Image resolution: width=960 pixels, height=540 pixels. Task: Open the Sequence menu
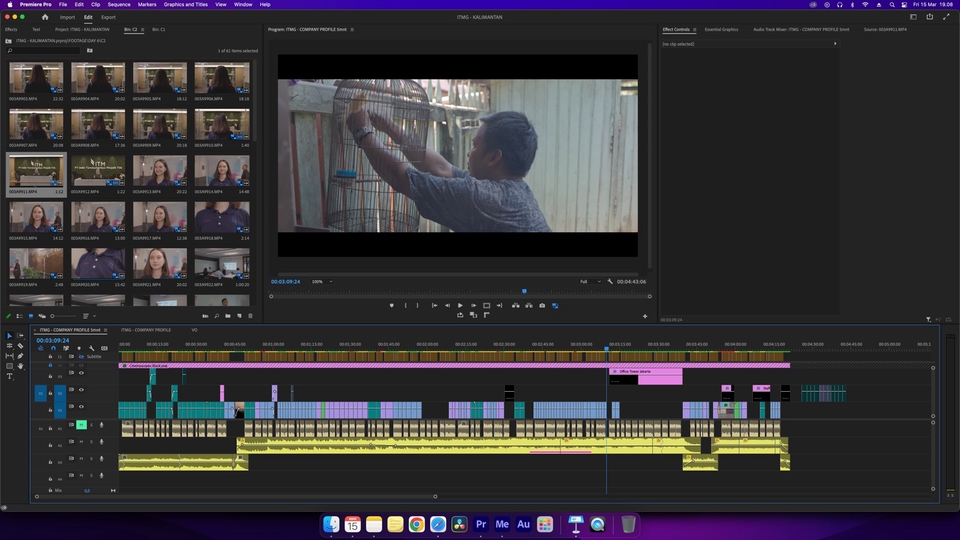pyautogui.click(x=118, y=4)
